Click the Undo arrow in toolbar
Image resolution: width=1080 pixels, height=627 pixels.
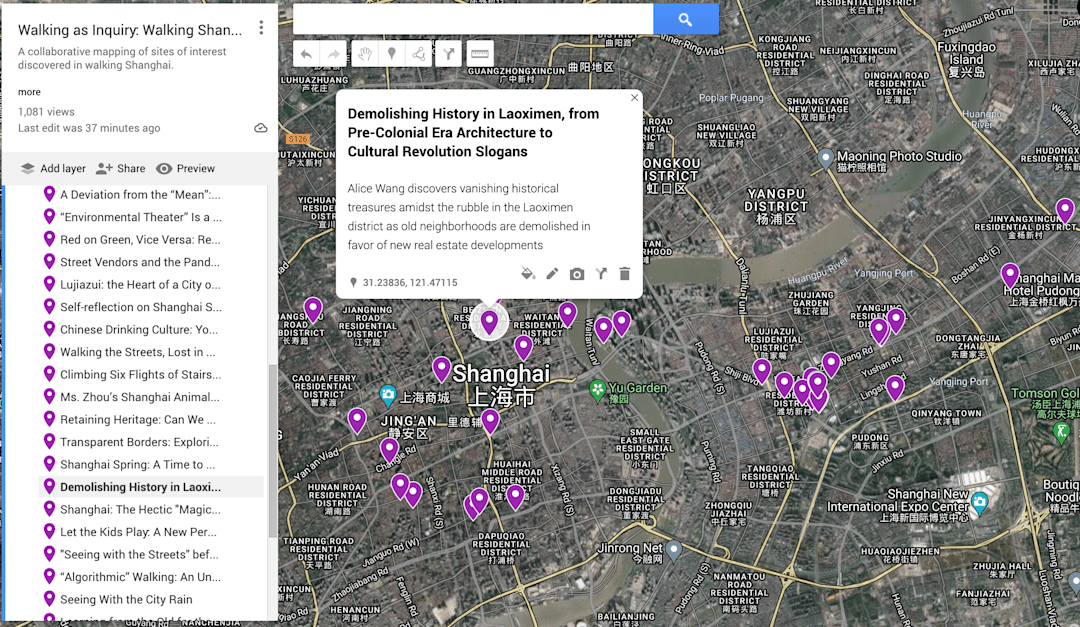(307, 54)
